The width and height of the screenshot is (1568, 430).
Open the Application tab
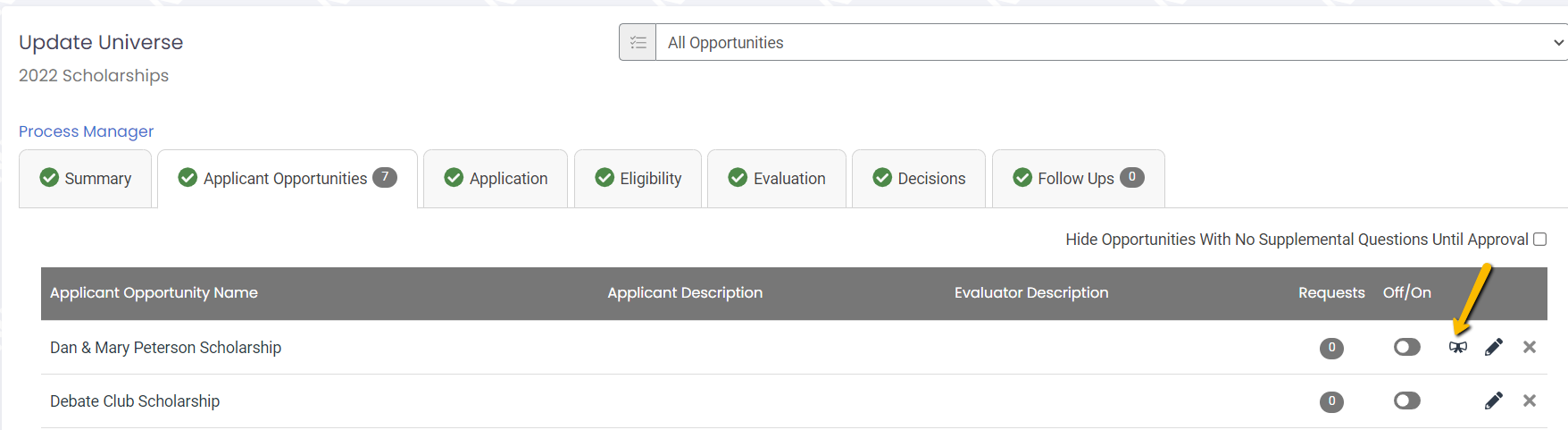(496, 179)
